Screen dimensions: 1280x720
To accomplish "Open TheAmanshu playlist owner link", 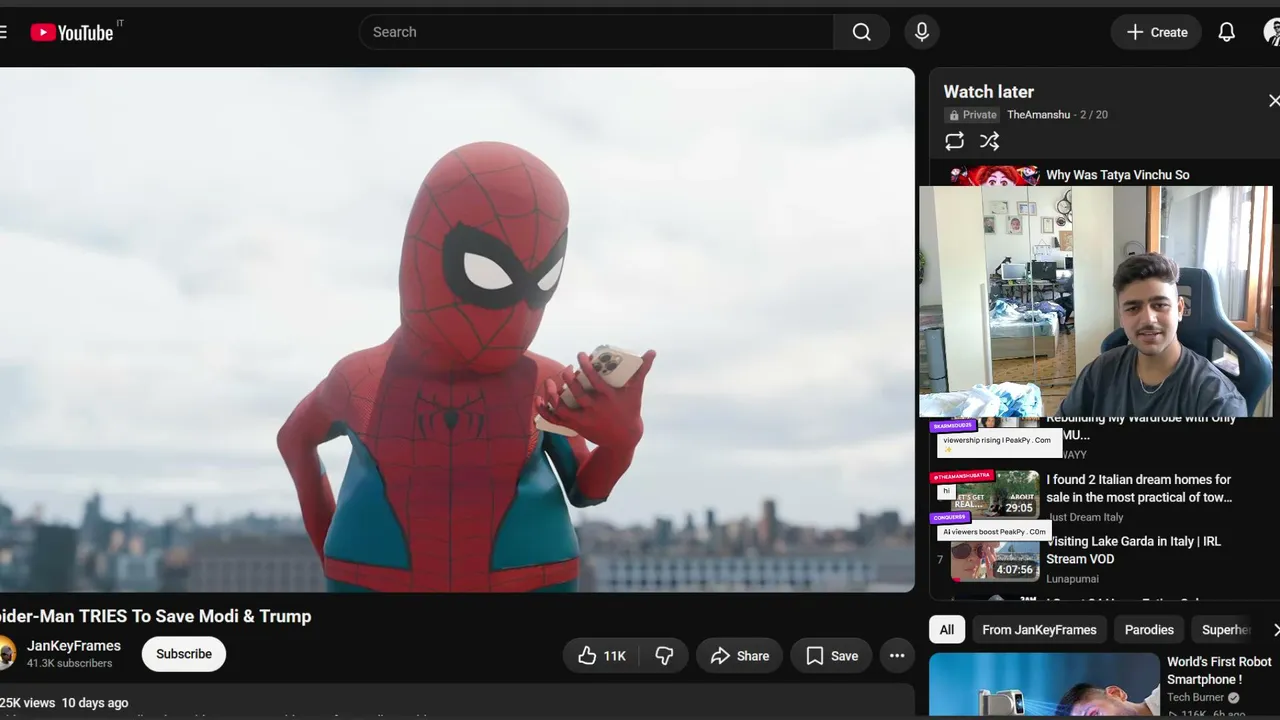I will [1038, 115].
